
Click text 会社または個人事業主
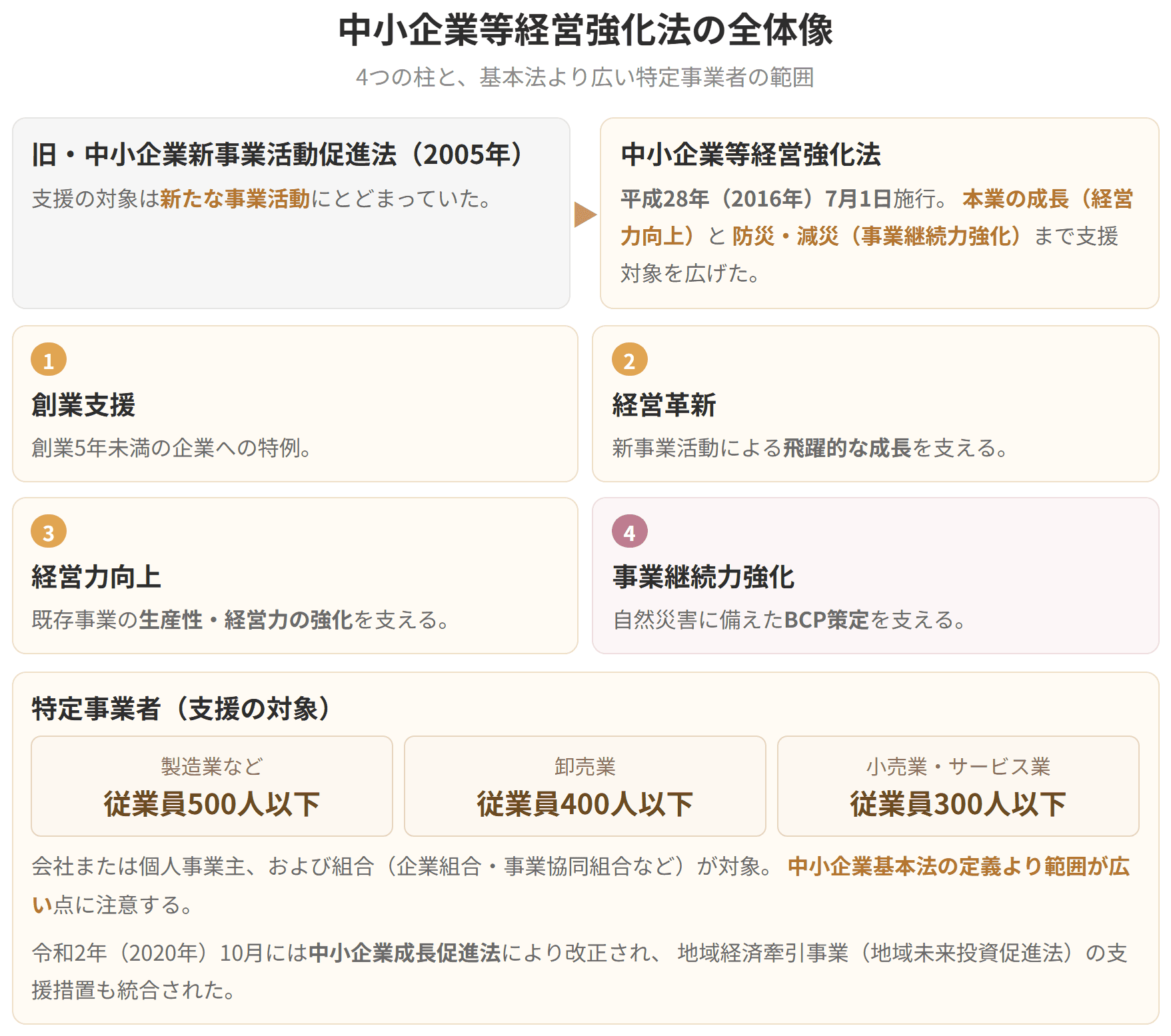coord(139,866)
